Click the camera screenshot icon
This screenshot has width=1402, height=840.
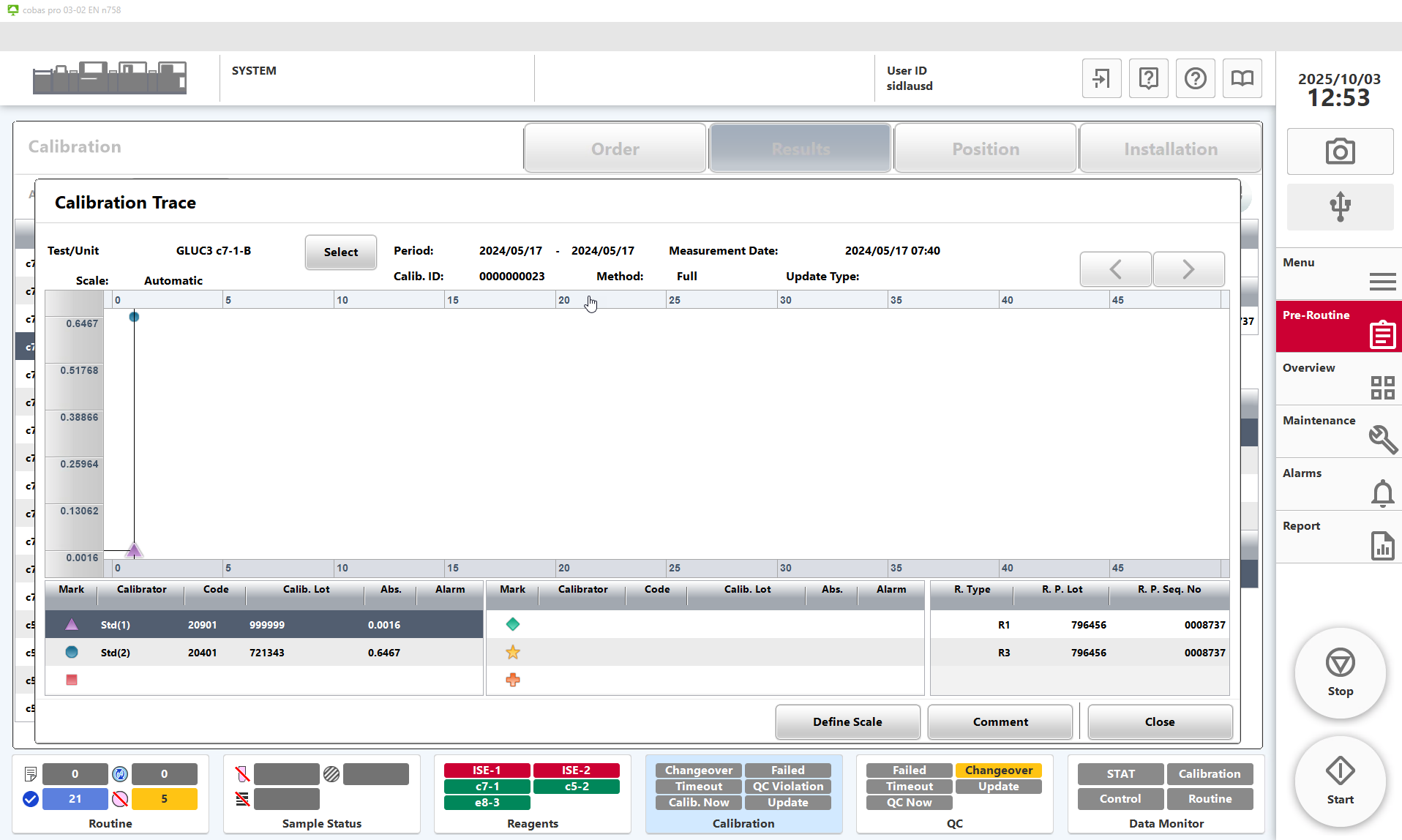pyautogui.click(x=1339, y=151)
